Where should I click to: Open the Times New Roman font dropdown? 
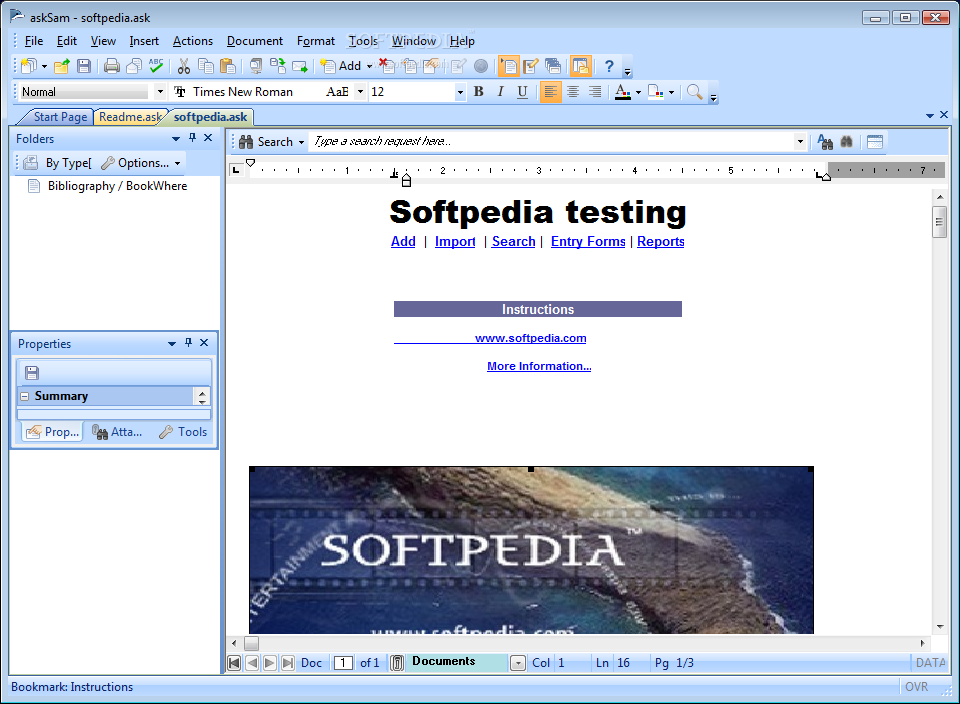pyautogui.click(x=360, y=92)
